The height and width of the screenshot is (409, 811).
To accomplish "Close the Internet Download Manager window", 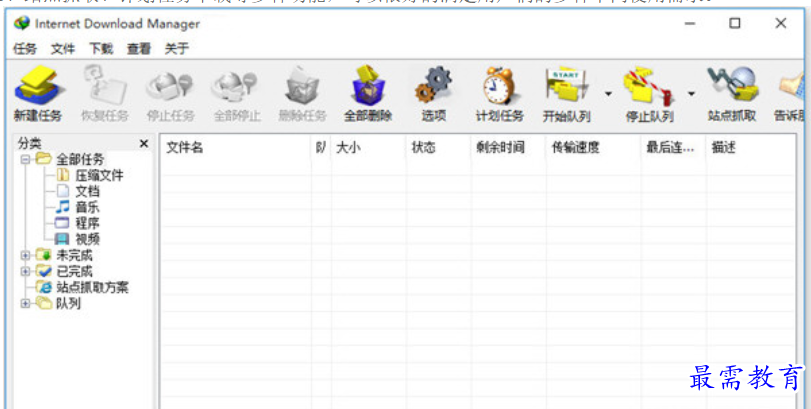I will pyautogui.click(x=780, y=23).
